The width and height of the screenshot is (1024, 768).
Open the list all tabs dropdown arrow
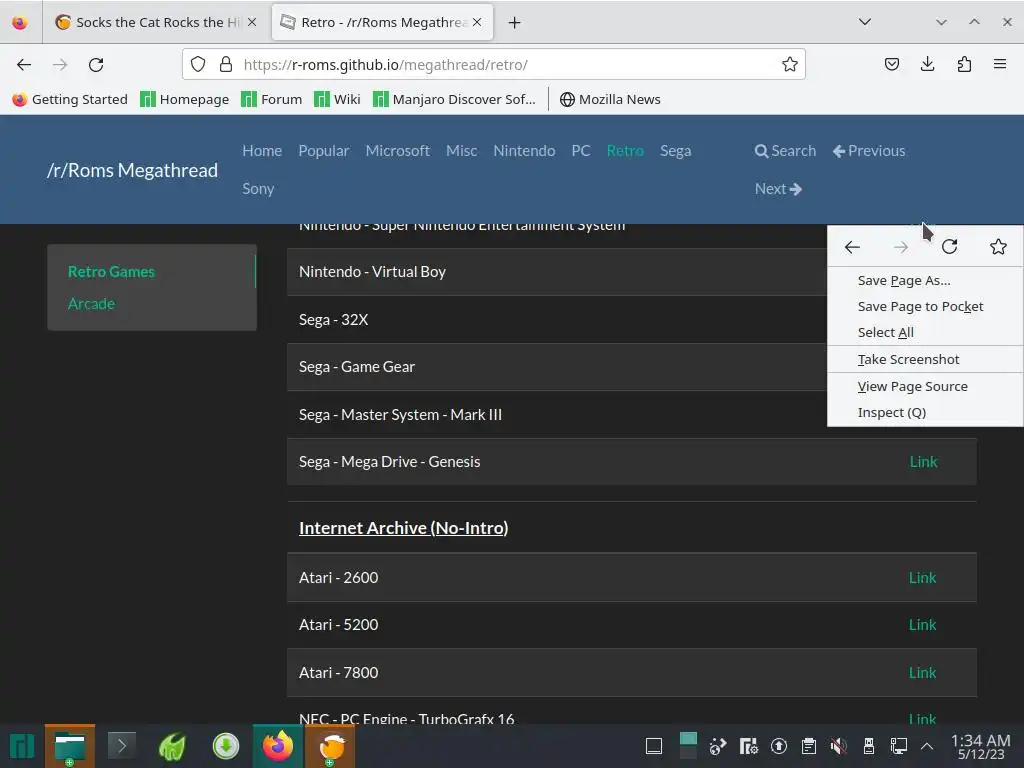tap(865, 22)
